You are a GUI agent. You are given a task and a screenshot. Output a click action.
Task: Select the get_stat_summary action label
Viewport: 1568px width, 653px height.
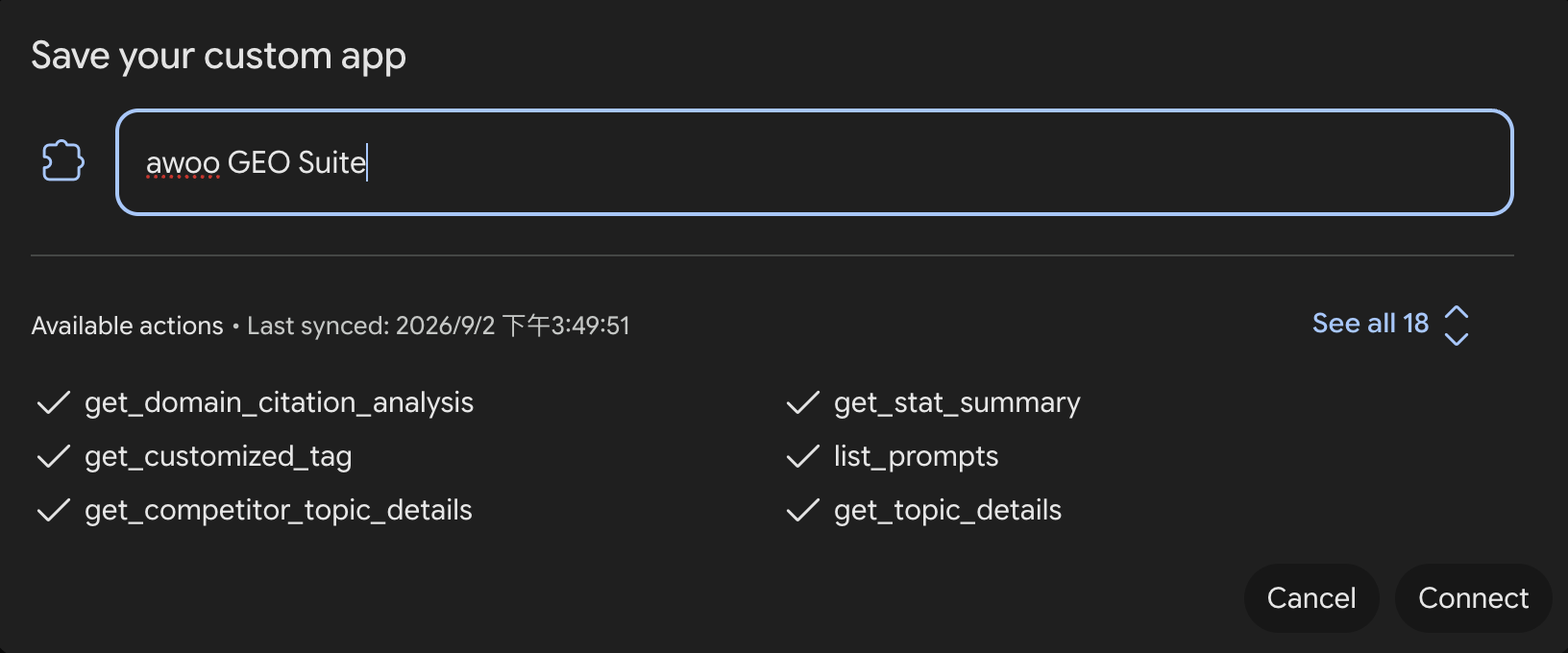[957, 403]
